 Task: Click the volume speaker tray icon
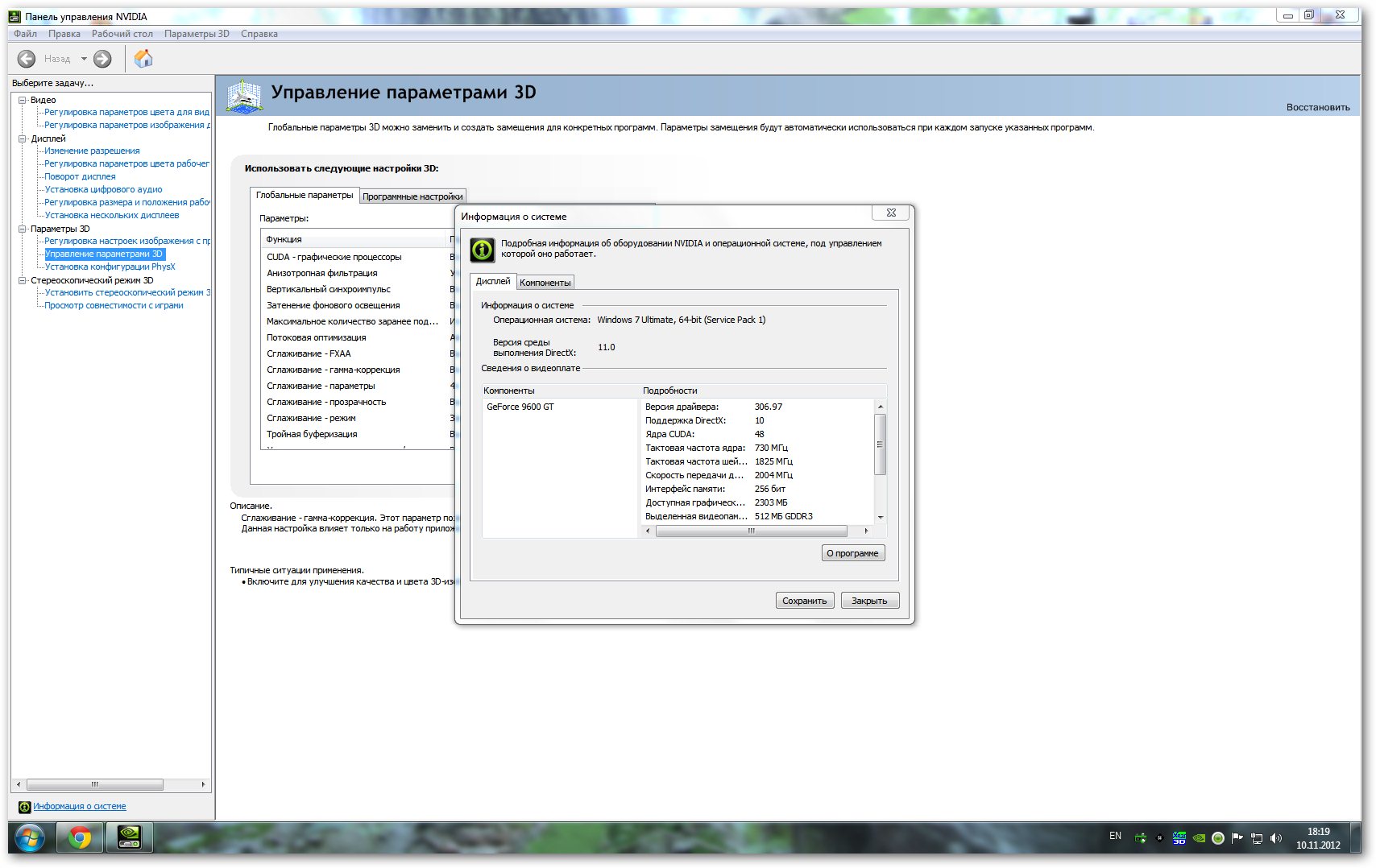click(x=1276, y=838)
